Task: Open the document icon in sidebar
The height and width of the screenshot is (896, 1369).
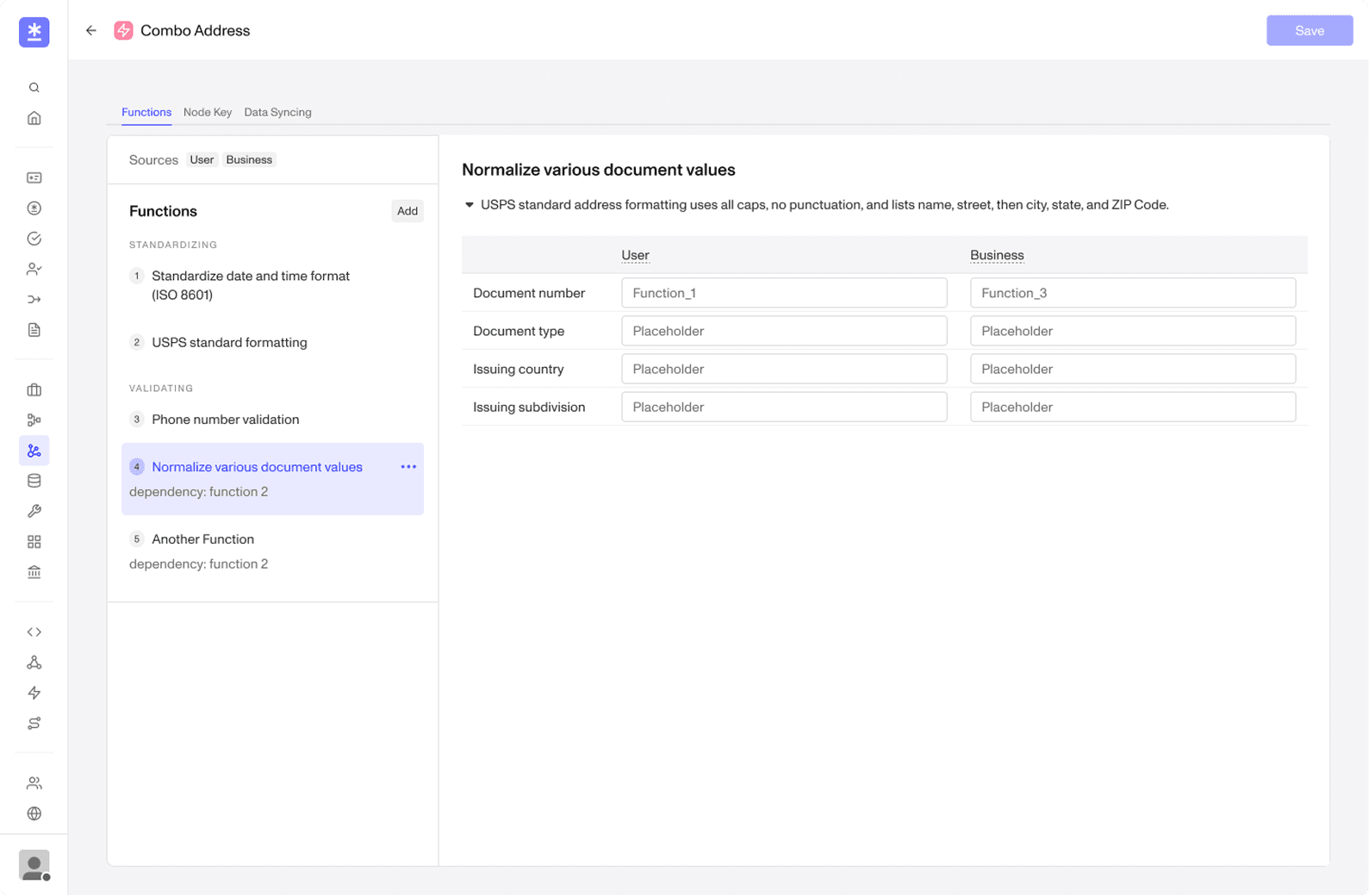Action: (34, 330)
